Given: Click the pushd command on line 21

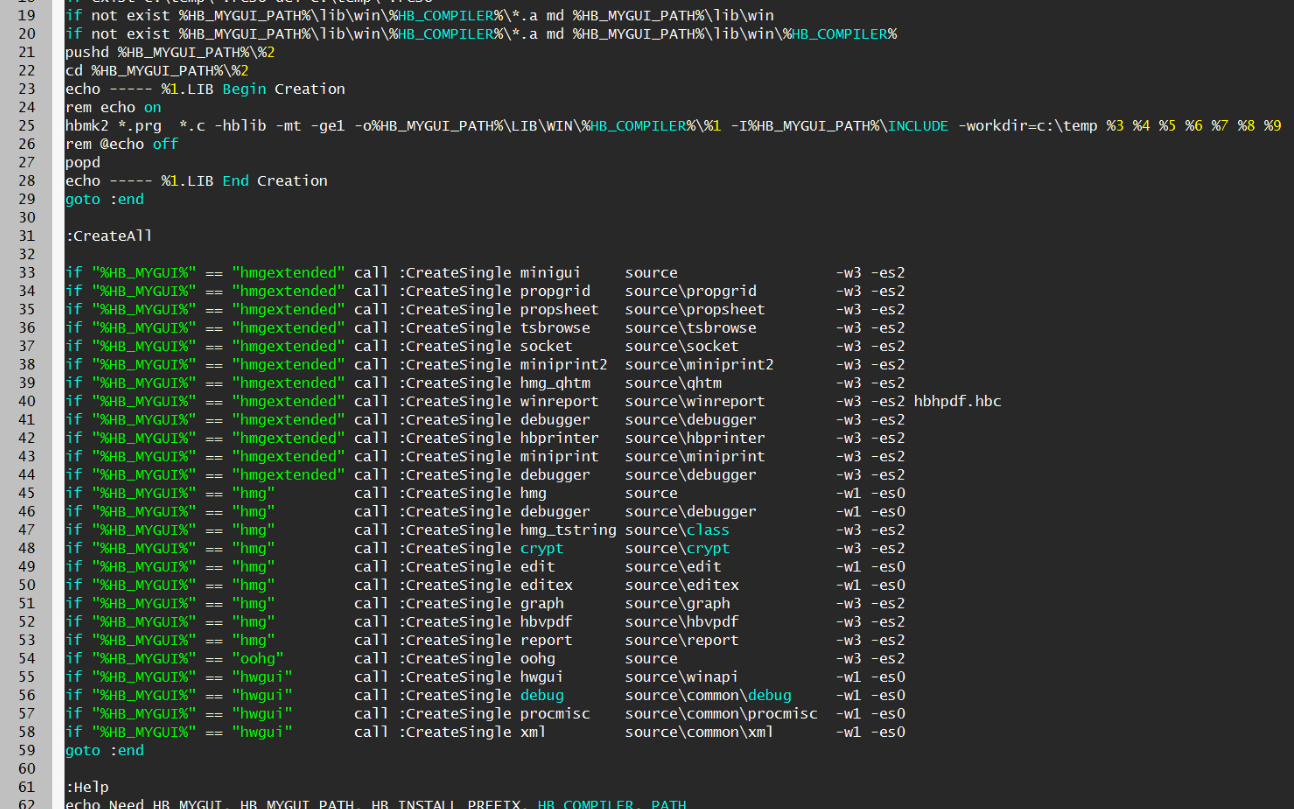Looking at the screenshot, I should pyautogui.click(x=87, y=52).
